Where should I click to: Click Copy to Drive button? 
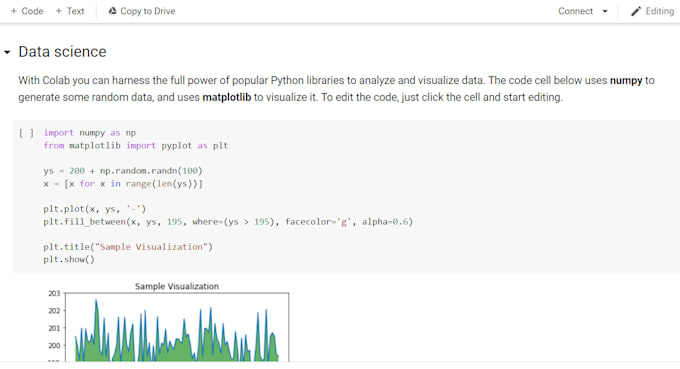click(142, 11)
